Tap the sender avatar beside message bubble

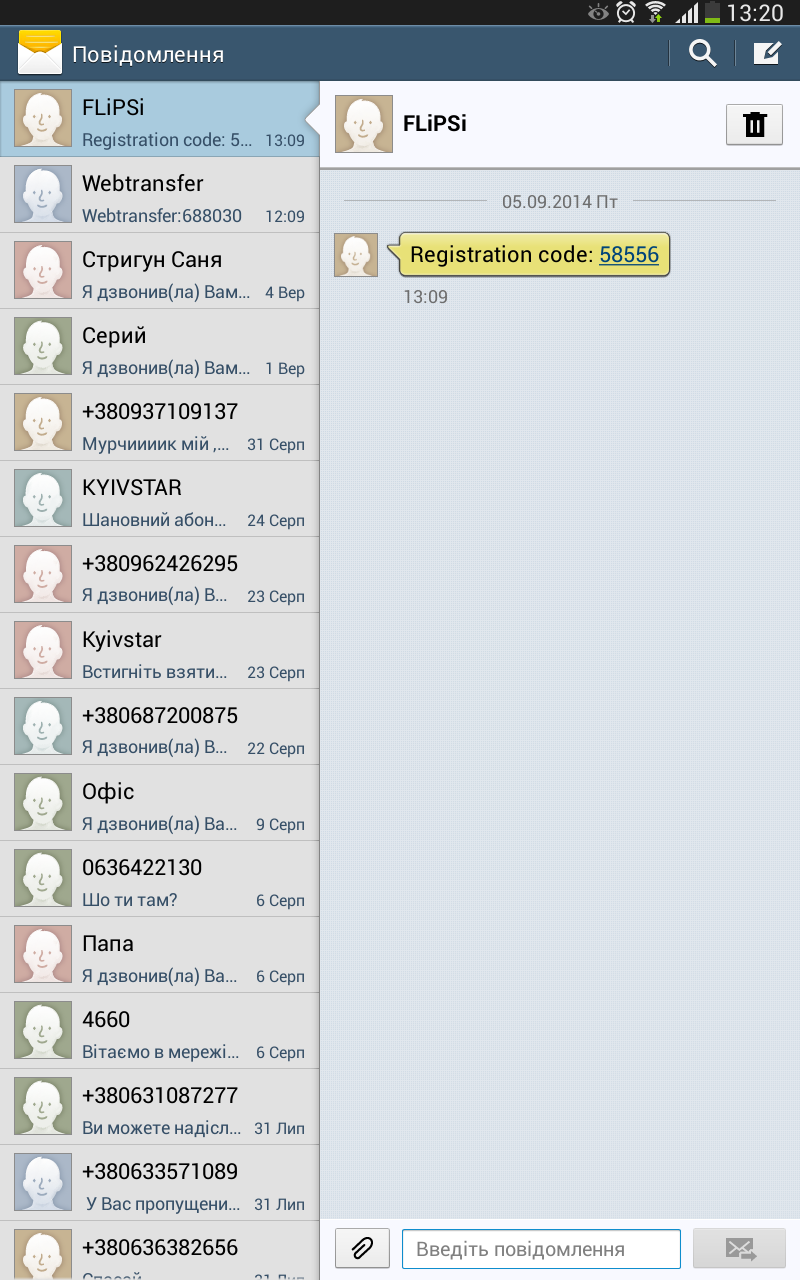(356, 255)
